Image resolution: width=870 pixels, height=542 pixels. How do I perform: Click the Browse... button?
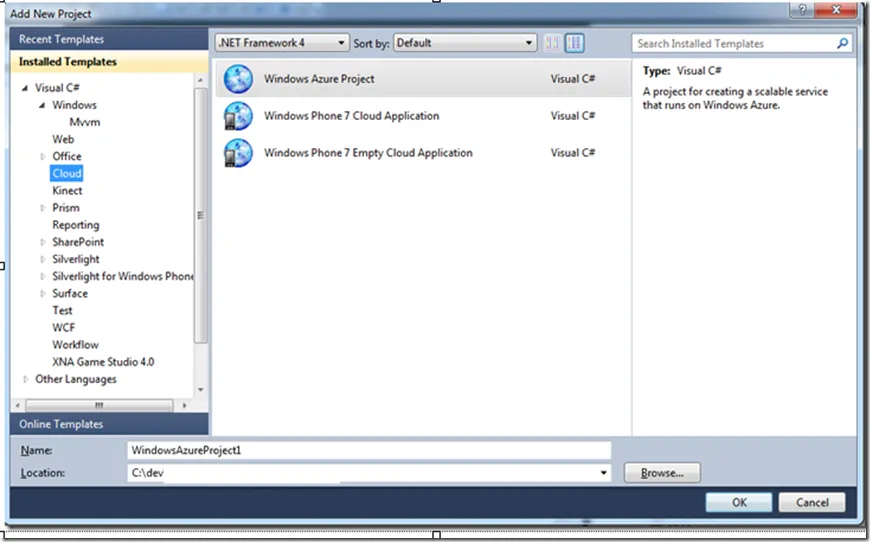tap(662, 473)
